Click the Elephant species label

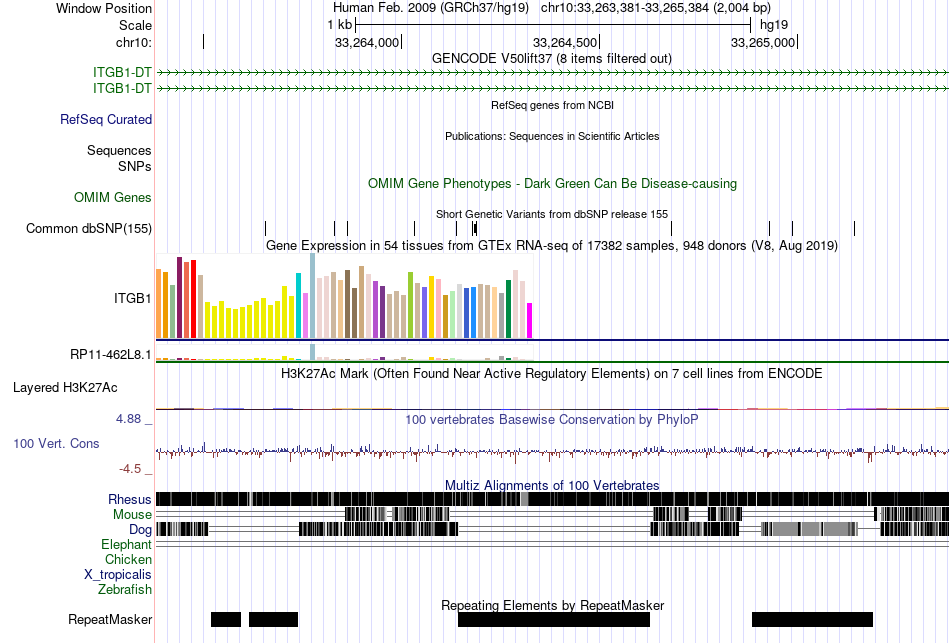[127, 544]
